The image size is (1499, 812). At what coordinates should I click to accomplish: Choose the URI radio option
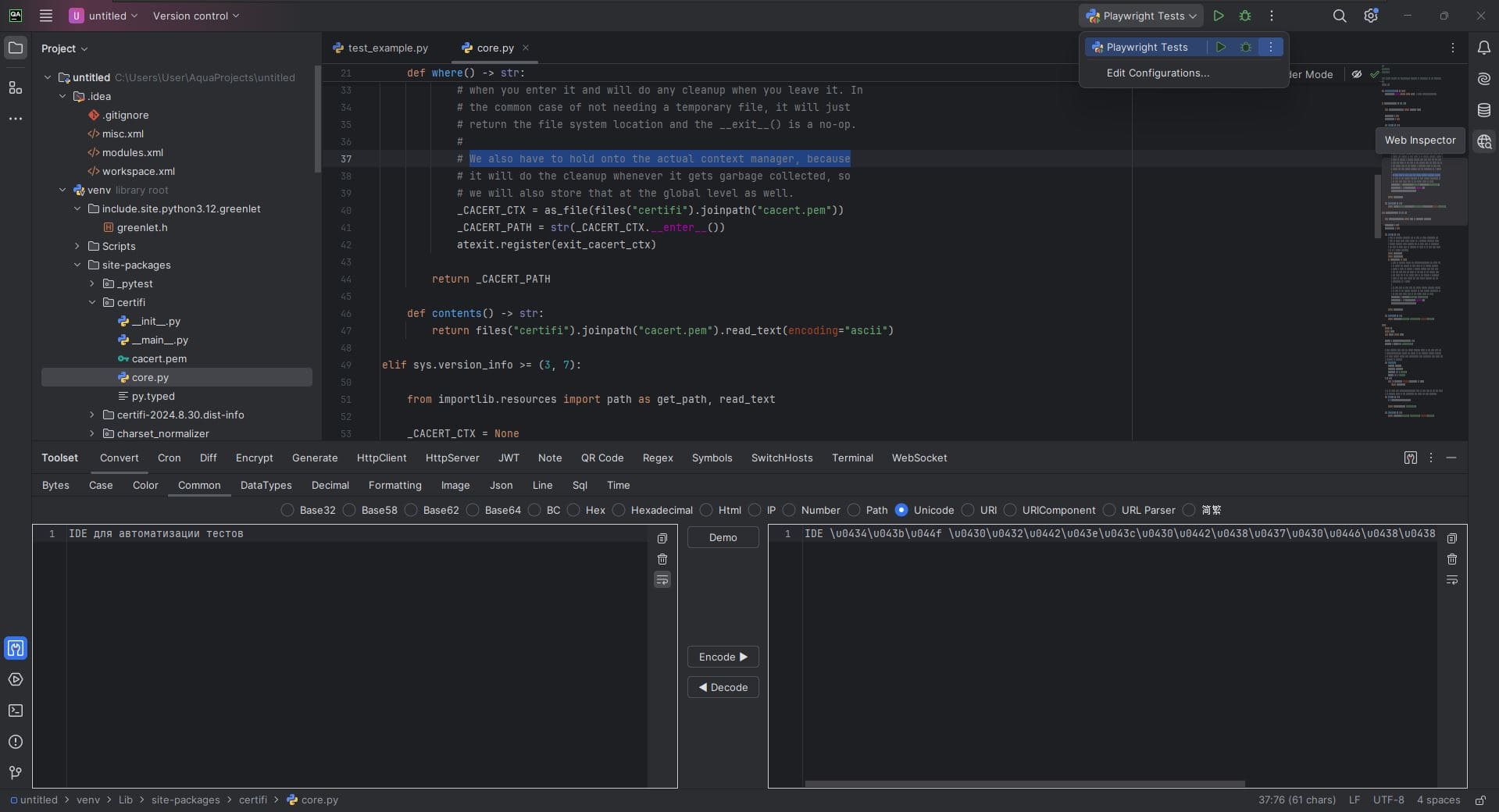[968, 510]
